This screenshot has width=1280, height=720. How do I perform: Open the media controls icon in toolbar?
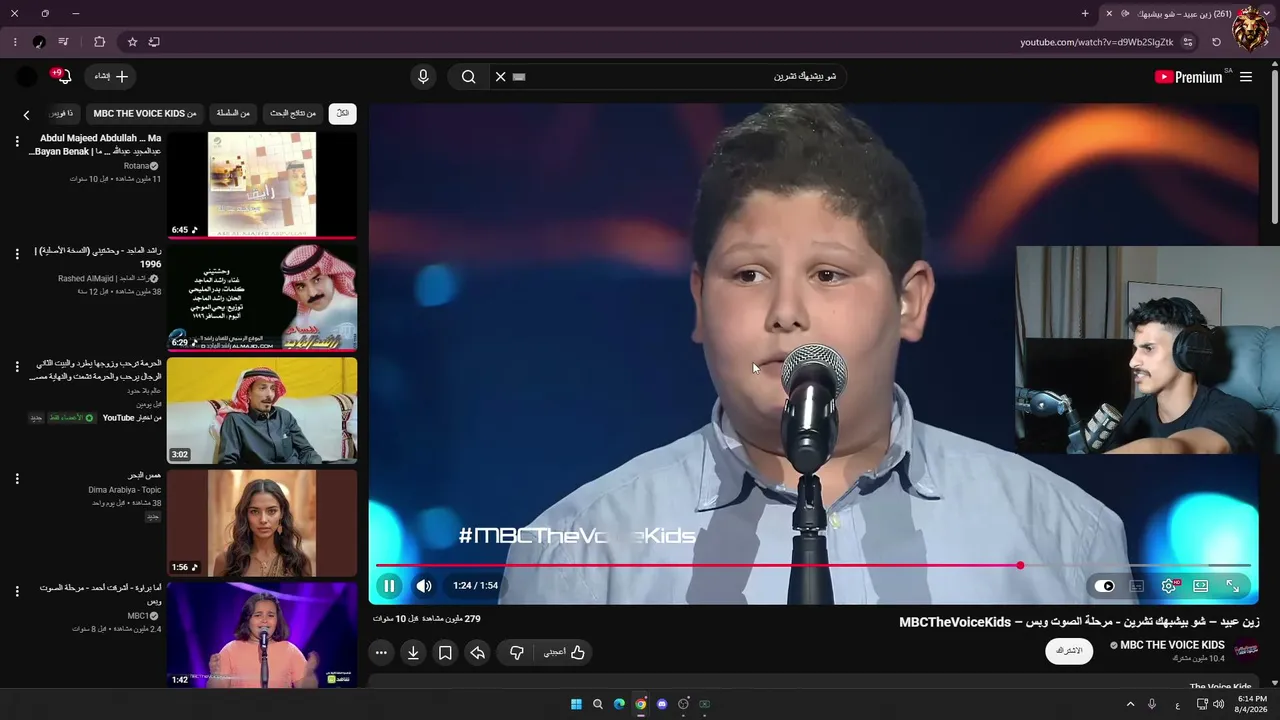pyautogui.click(x=64, y=42)
